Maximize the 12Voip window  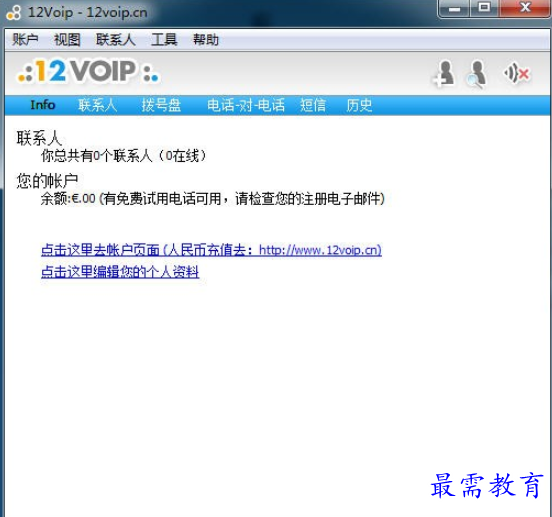pos(484,8)
